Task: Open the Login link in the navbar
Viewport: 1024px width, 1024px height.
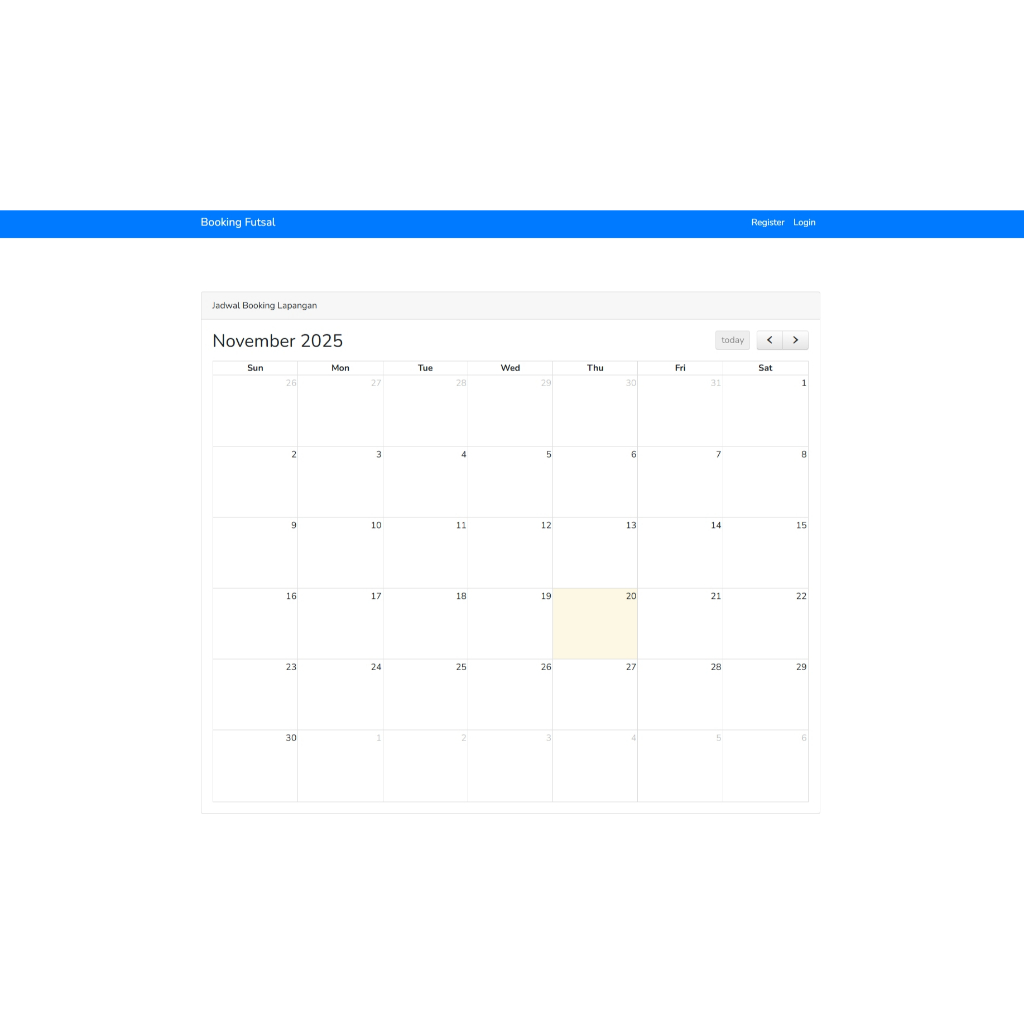Action: [804, 222]
